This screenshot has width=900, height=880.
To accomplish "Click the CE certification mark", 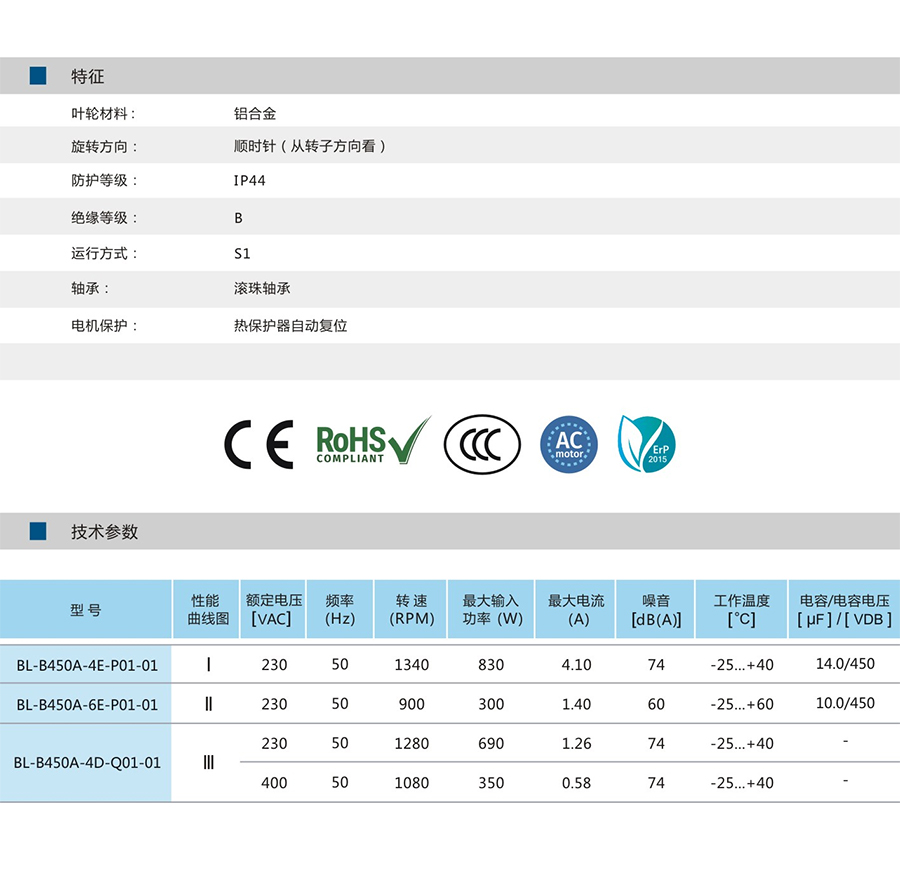I will pyautogui.click(x=259, y=444).
